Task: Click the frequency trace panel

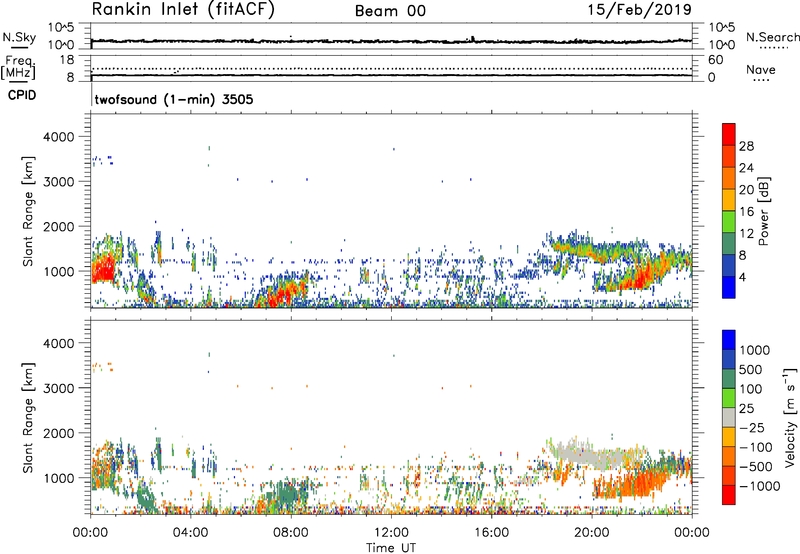Action: pyautogui.click(x=391, y=68)
